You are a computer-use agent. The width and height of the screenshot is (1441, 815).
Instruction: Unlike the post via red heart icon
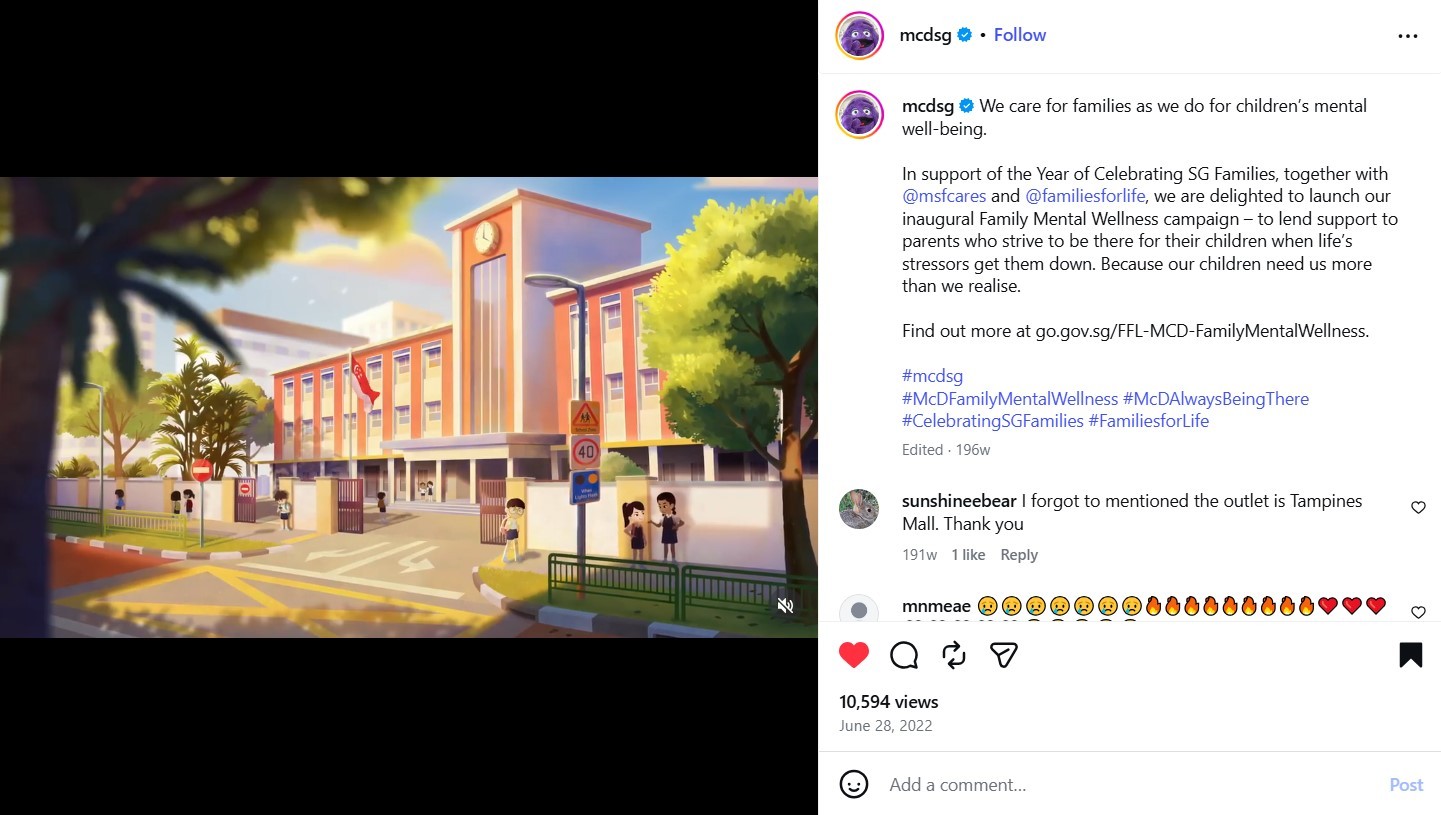coord(854,655)
